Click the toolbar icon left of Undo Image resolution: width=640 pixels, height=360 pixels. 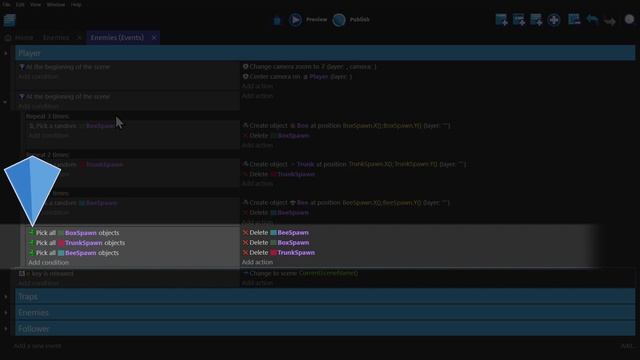tap(574, 19)
